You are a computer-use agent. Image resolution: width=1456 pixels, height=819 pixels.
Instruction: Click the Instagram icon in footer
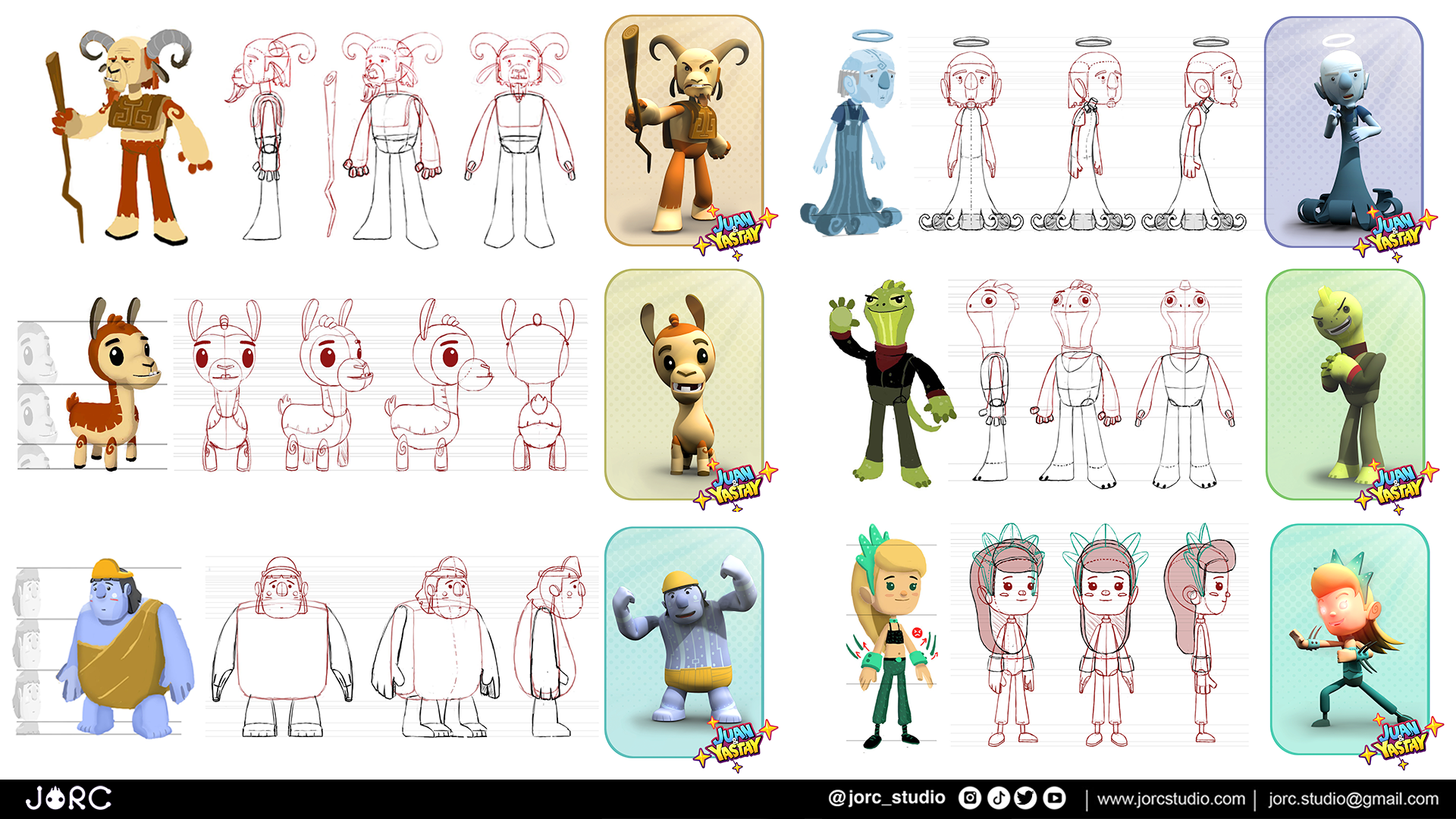(x=970, y=798)
